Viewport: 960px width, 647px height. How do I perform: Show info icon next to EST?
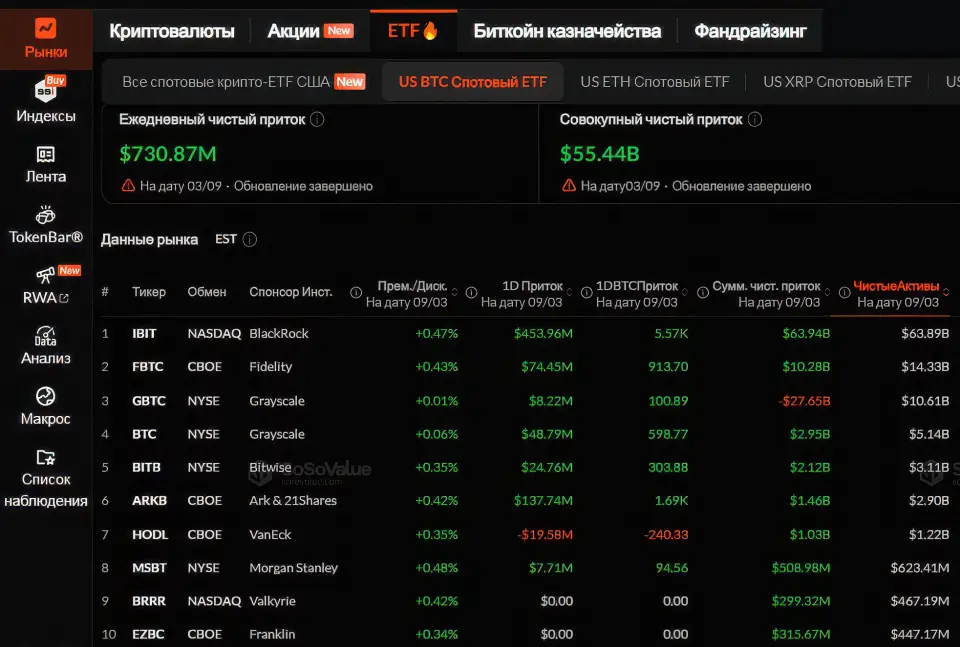coord(250,239)
